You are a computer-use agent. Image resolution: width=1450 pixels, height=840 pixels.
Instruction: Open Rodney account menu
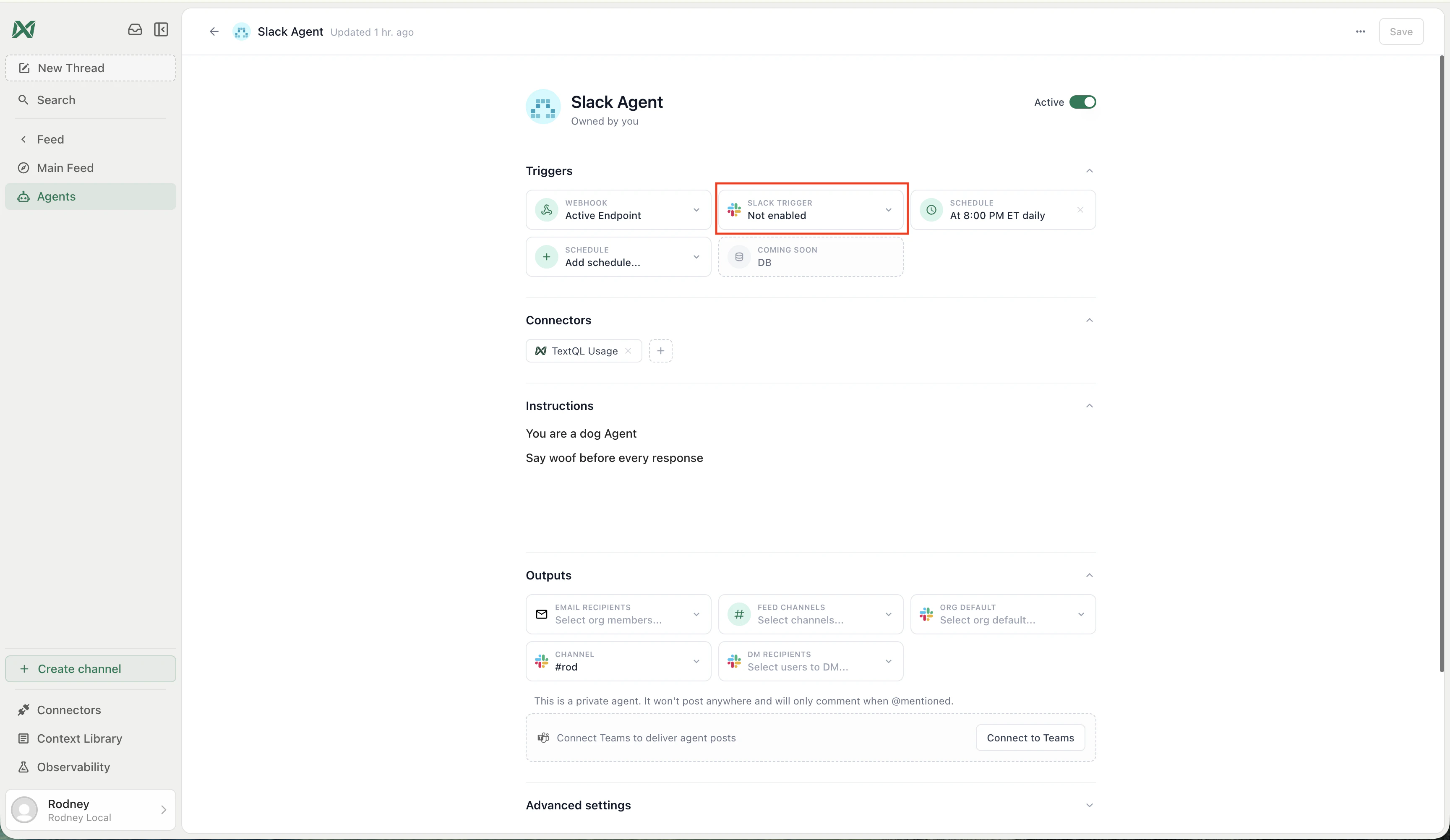pos(90,810)
